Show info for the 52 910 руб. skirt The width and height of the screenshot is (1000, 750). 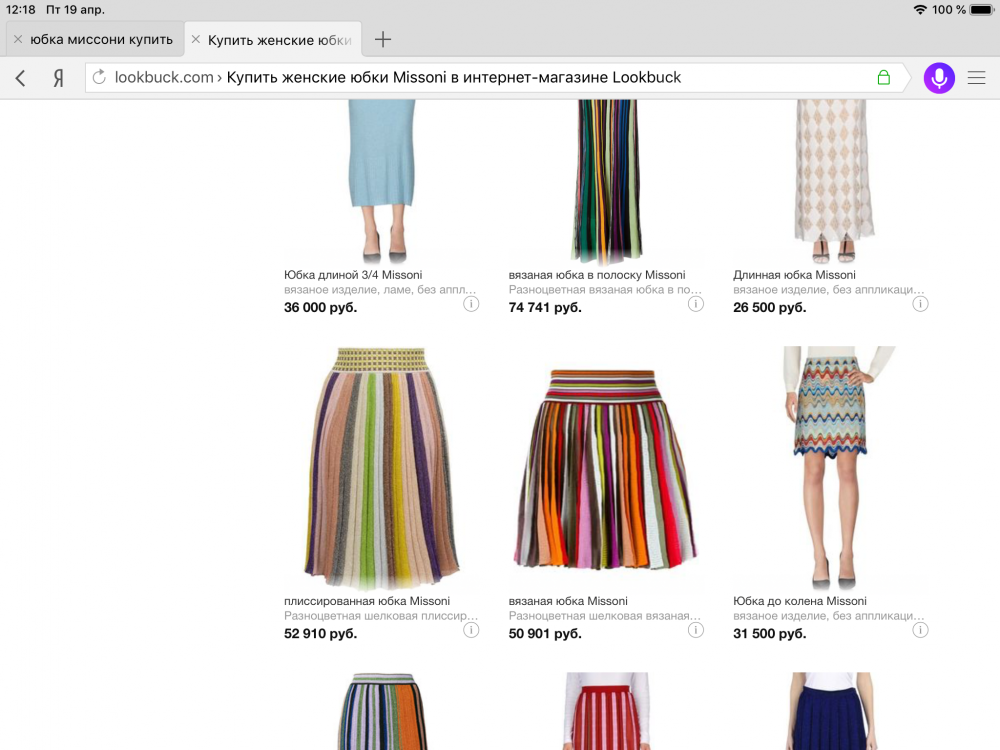click(x=471, y=630)
